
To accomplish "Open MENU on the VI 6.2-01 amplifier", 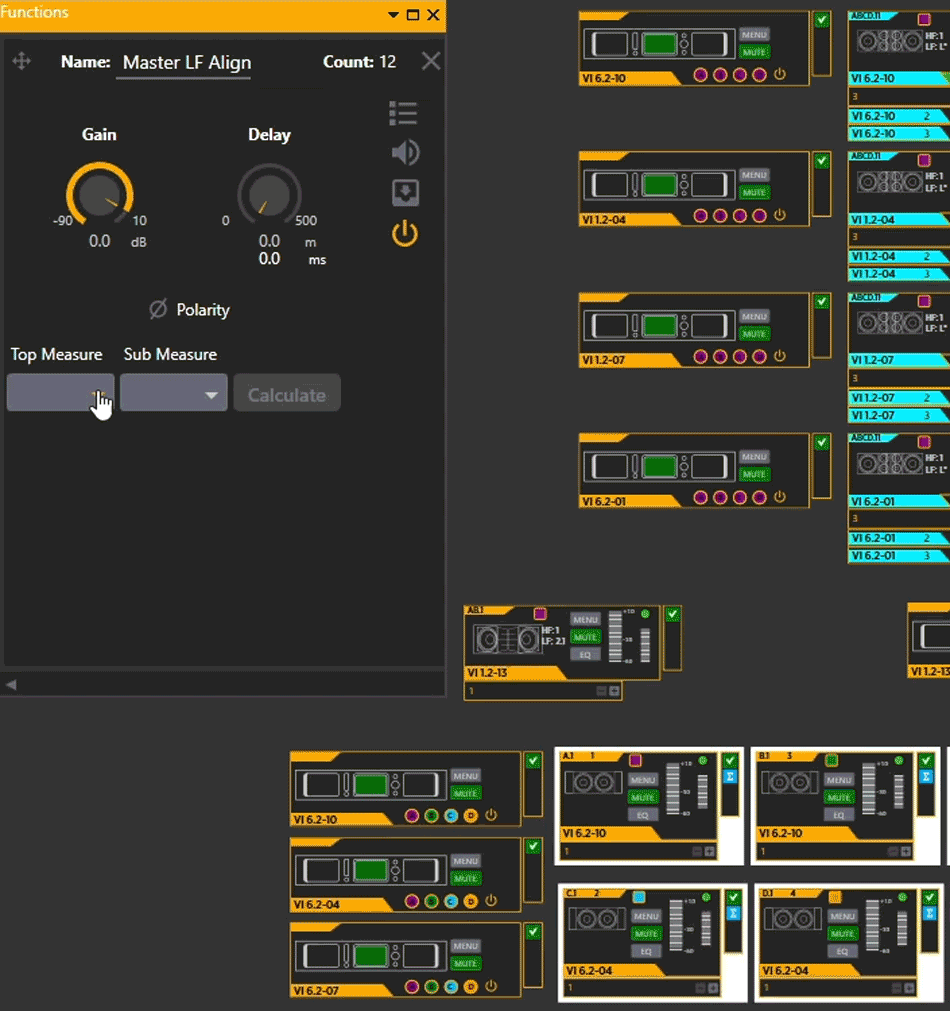I will coord(754,457).
